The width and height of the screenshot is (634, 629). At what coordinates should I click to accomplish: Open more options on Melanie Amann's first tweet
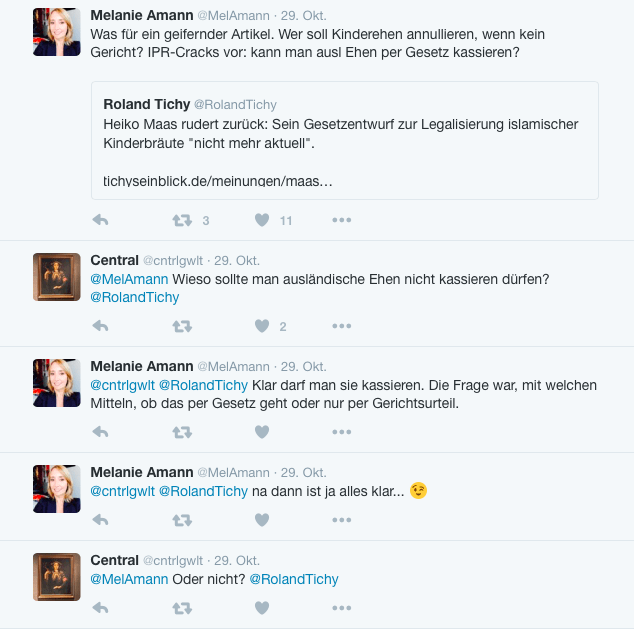click(x=342, y=220)
